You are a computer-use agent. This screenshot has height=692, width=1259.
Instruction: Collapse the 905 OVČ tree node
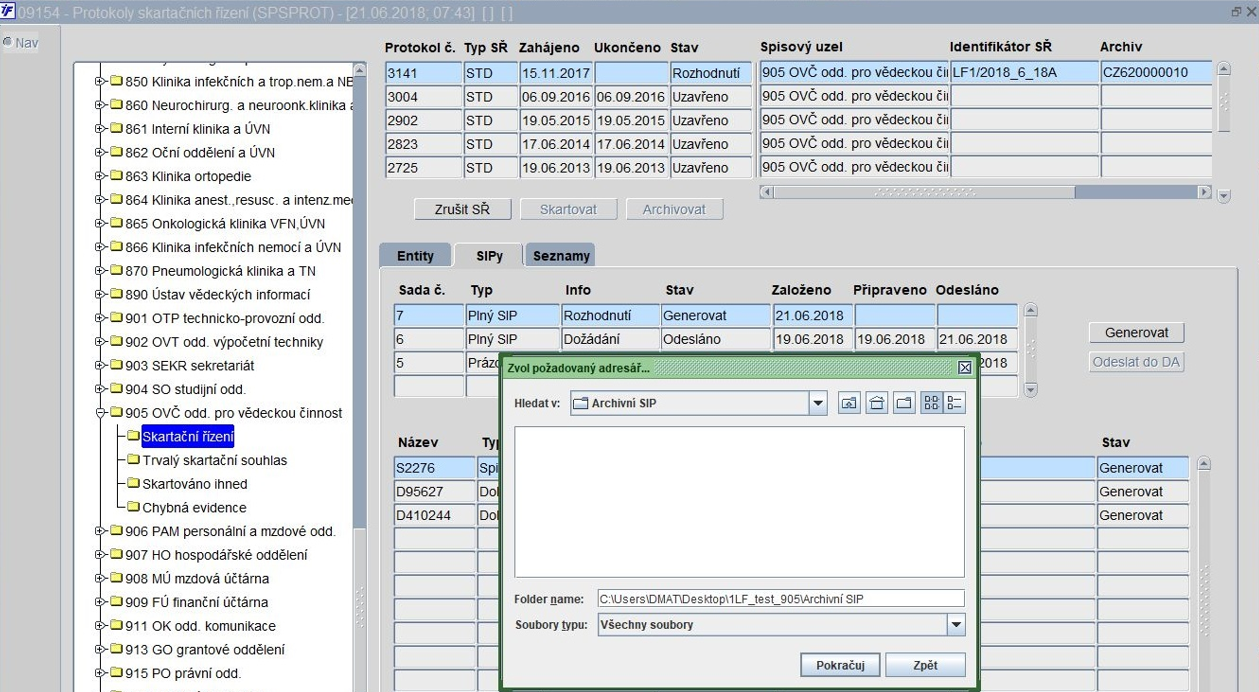tap(100, 413)
